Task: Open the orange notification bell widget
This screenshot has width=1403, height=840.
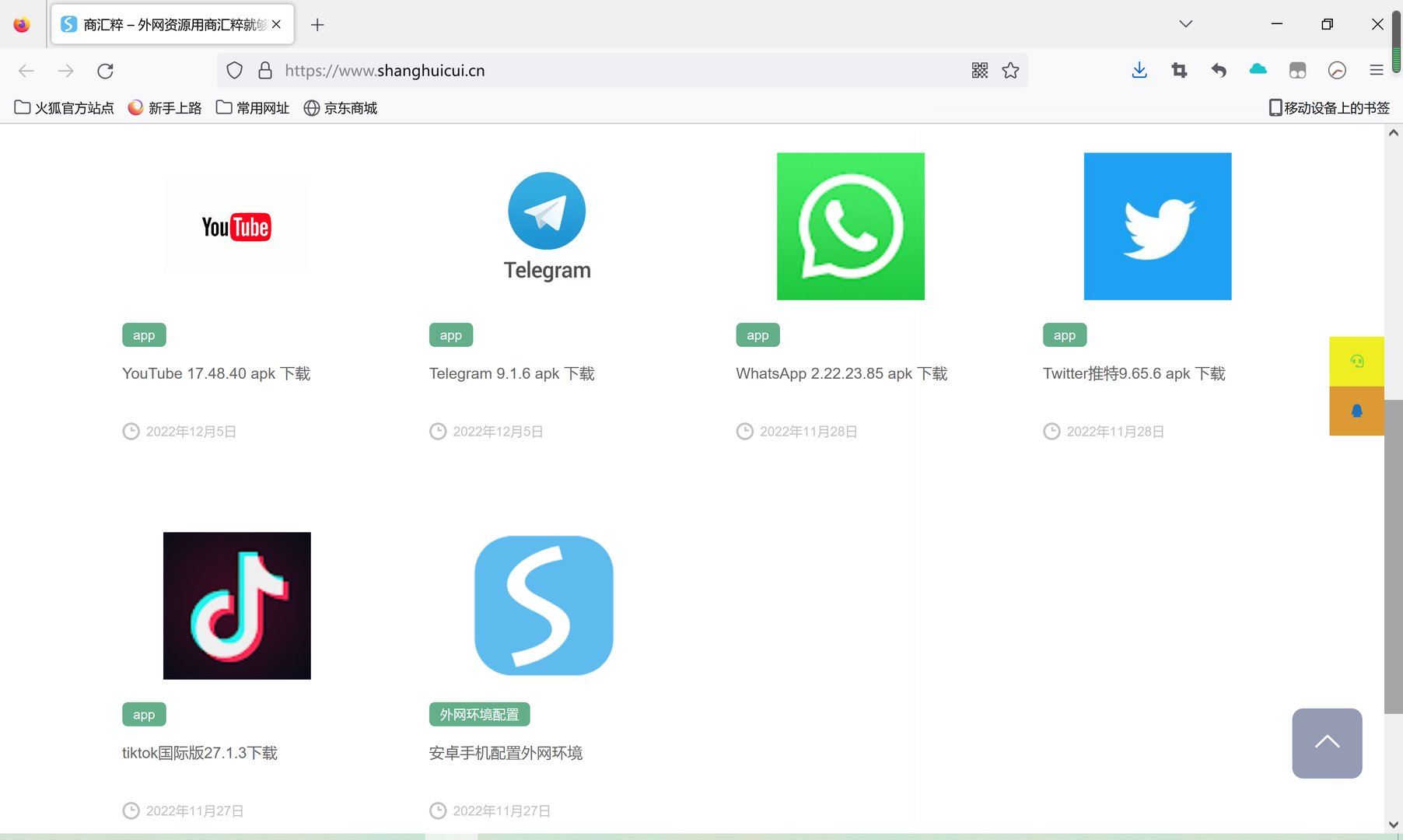Action: 1356,411
